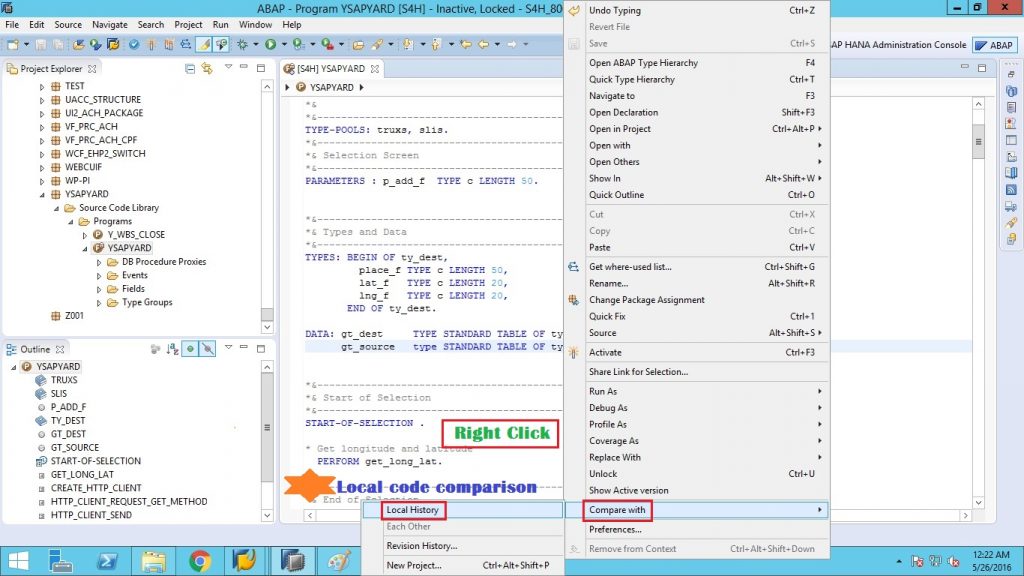Image resolution: width=1024 pixels, height=576 pixels.
Task: Open dropdown arrow beside New icon
Action: pos(26,44)
